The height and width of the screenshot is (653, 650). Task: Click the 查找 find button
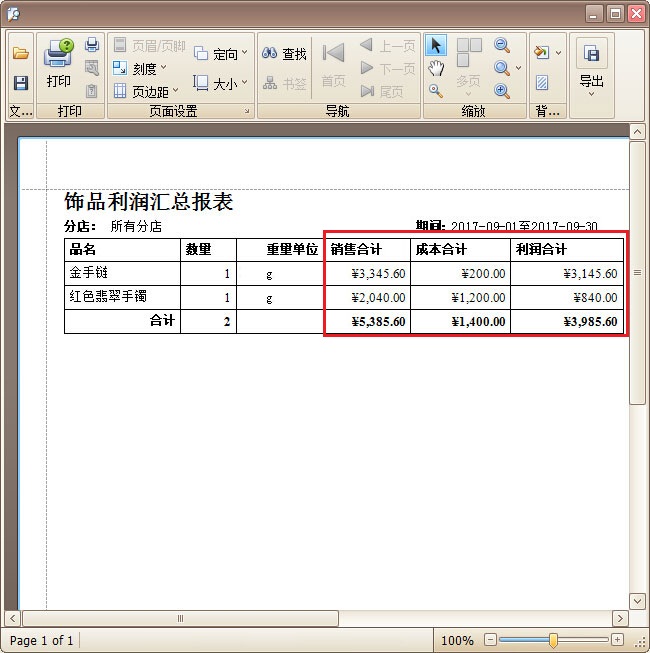(x=284, y=54)
